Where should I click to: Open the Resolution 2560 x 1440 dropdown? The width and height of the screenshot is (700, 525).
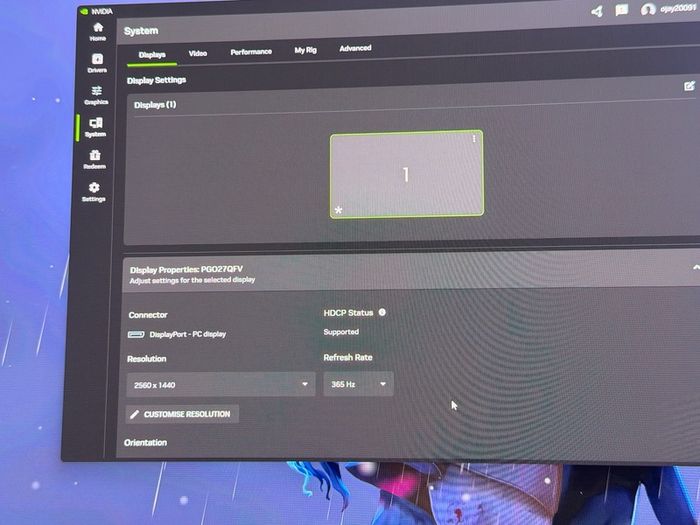[x=221, y=384]
